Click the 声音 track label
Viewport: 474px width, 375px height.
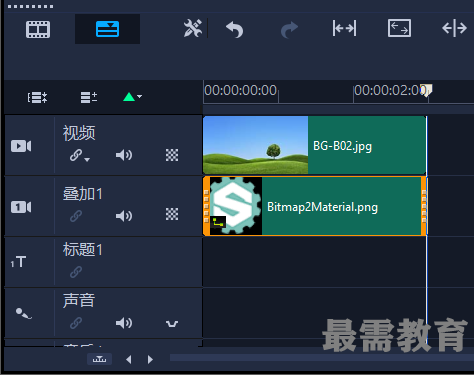(79, 300)
